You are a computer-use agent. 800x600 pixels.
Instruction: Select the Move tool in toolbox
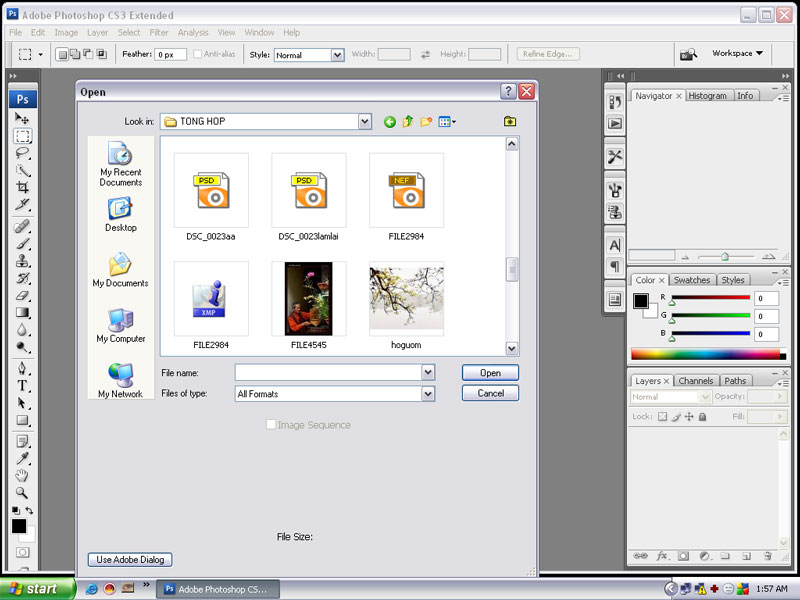[22, 118]
